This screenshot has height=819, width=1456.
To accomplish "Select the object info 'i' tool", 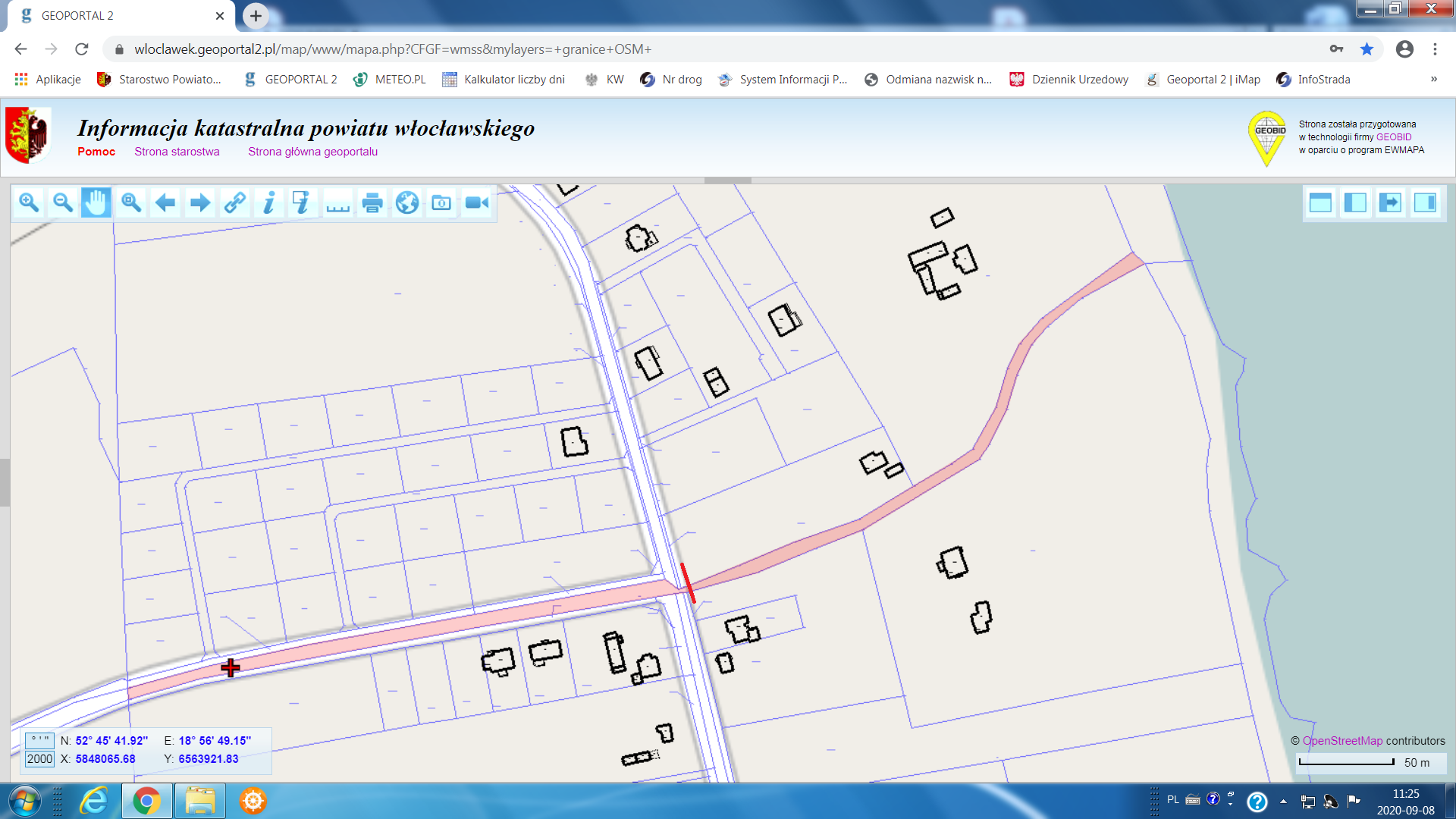I will pos(268,202).
